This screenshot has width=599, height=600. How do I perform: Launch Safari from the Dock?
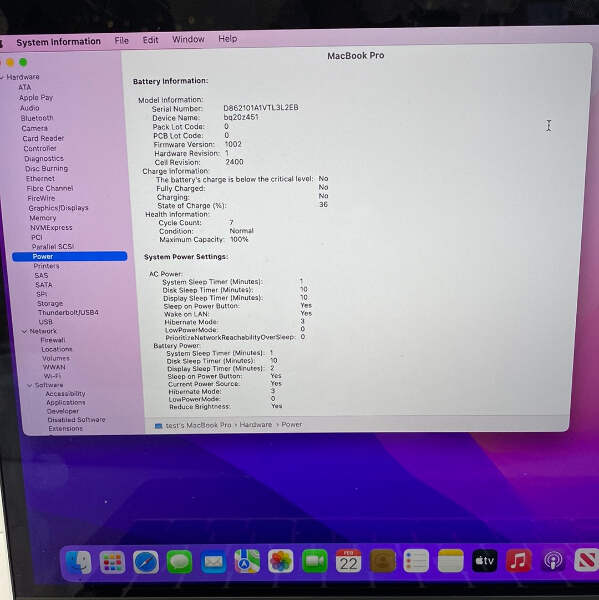[x=146, y=562]
